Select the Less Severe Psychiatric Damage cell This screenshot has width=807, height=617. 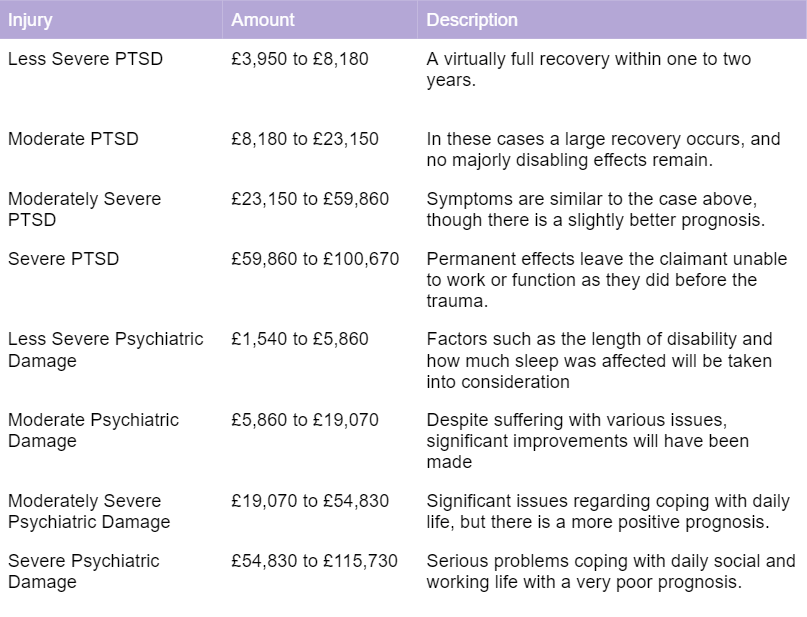[x=105, y=350]
